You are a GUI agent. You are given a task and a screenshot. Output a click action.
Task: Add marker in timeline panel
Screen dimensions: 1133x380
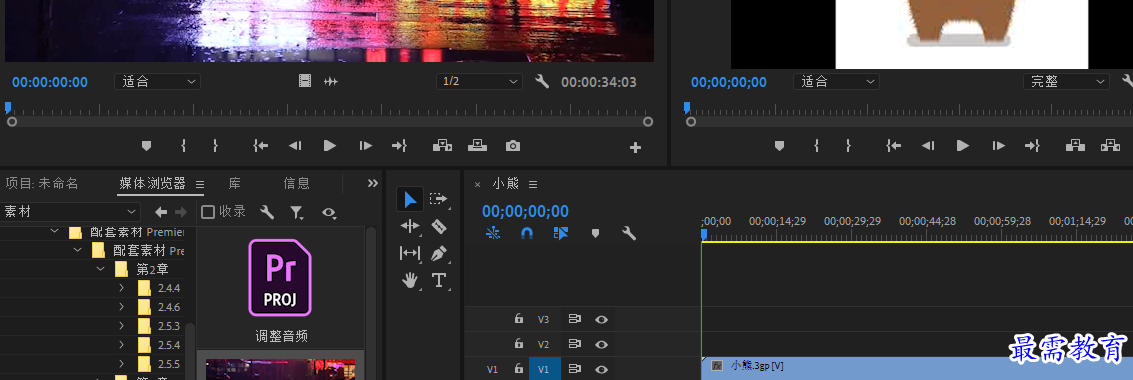pos(595,233)
